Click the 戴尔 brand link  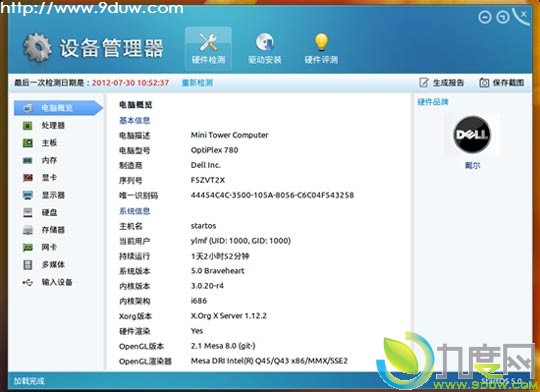coord(472,165)
